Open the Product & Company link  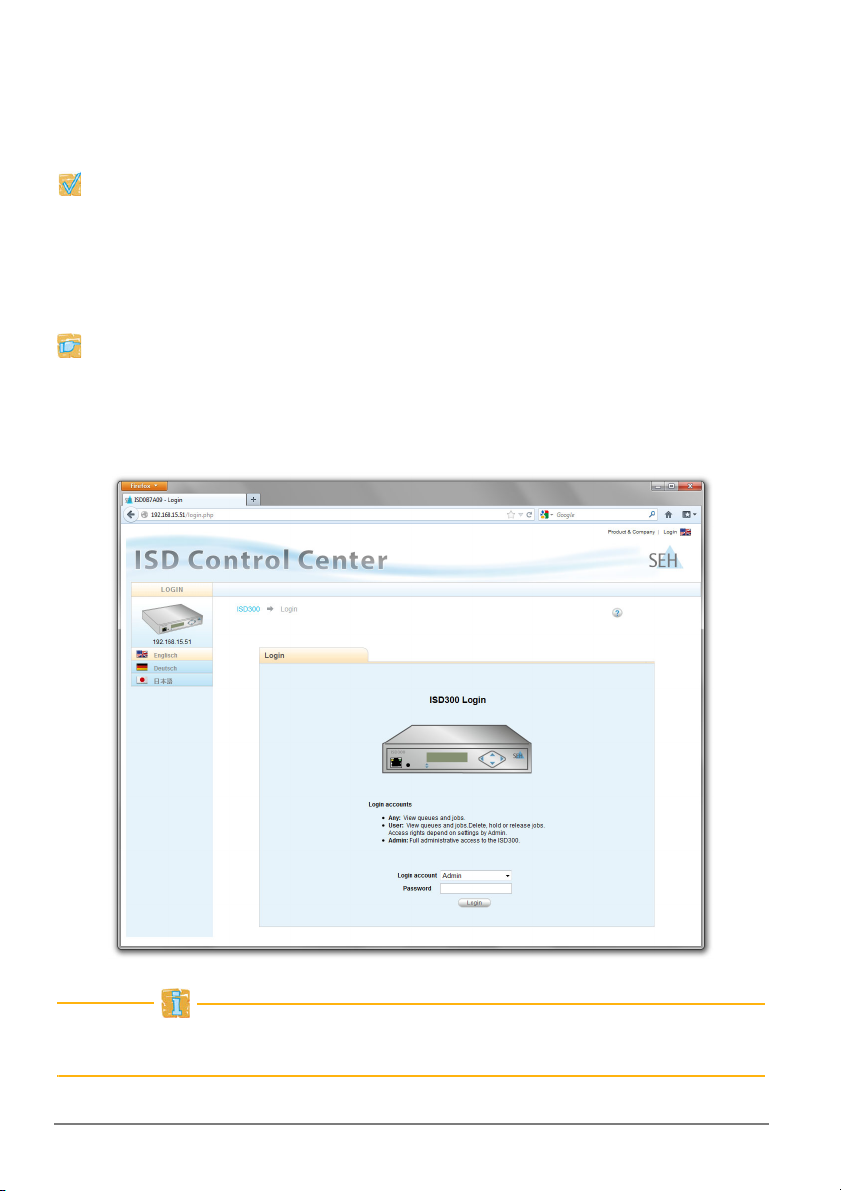point(631,532)
